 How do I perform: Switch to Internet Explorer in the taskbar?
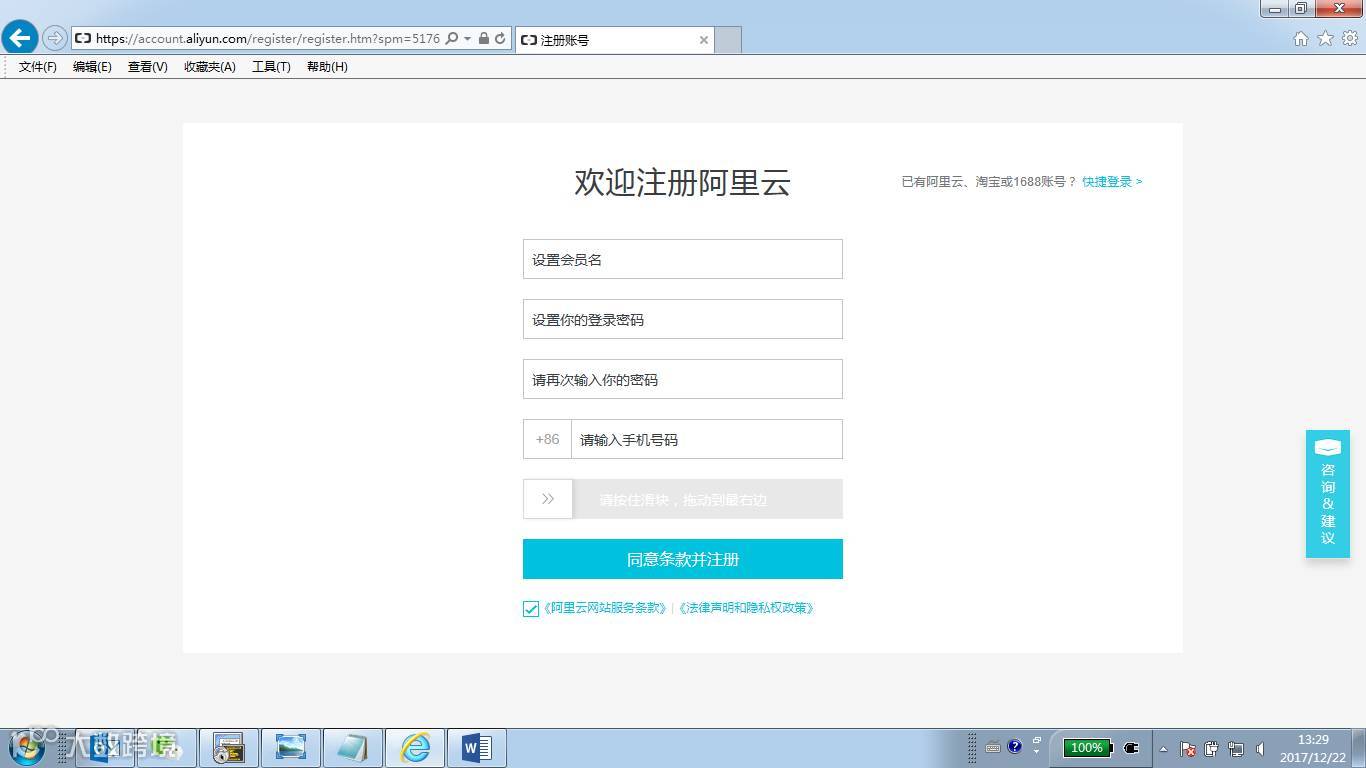click(x=415, y=748)
